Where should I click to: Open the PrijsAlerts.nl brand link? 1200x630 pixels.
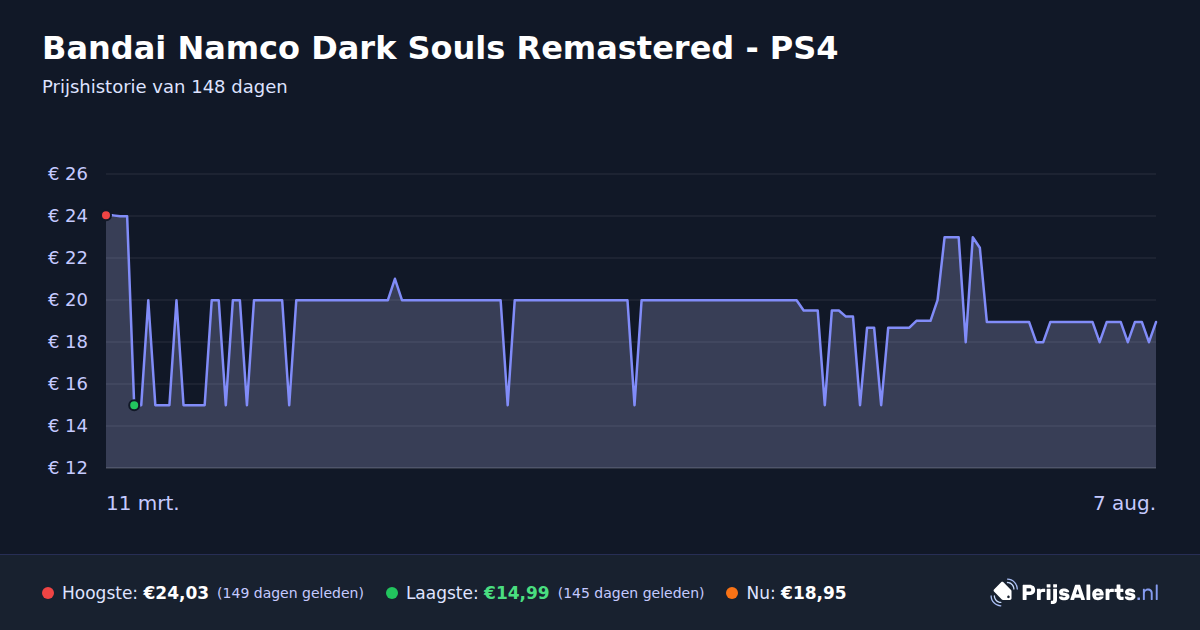(x=1075, y=592)
